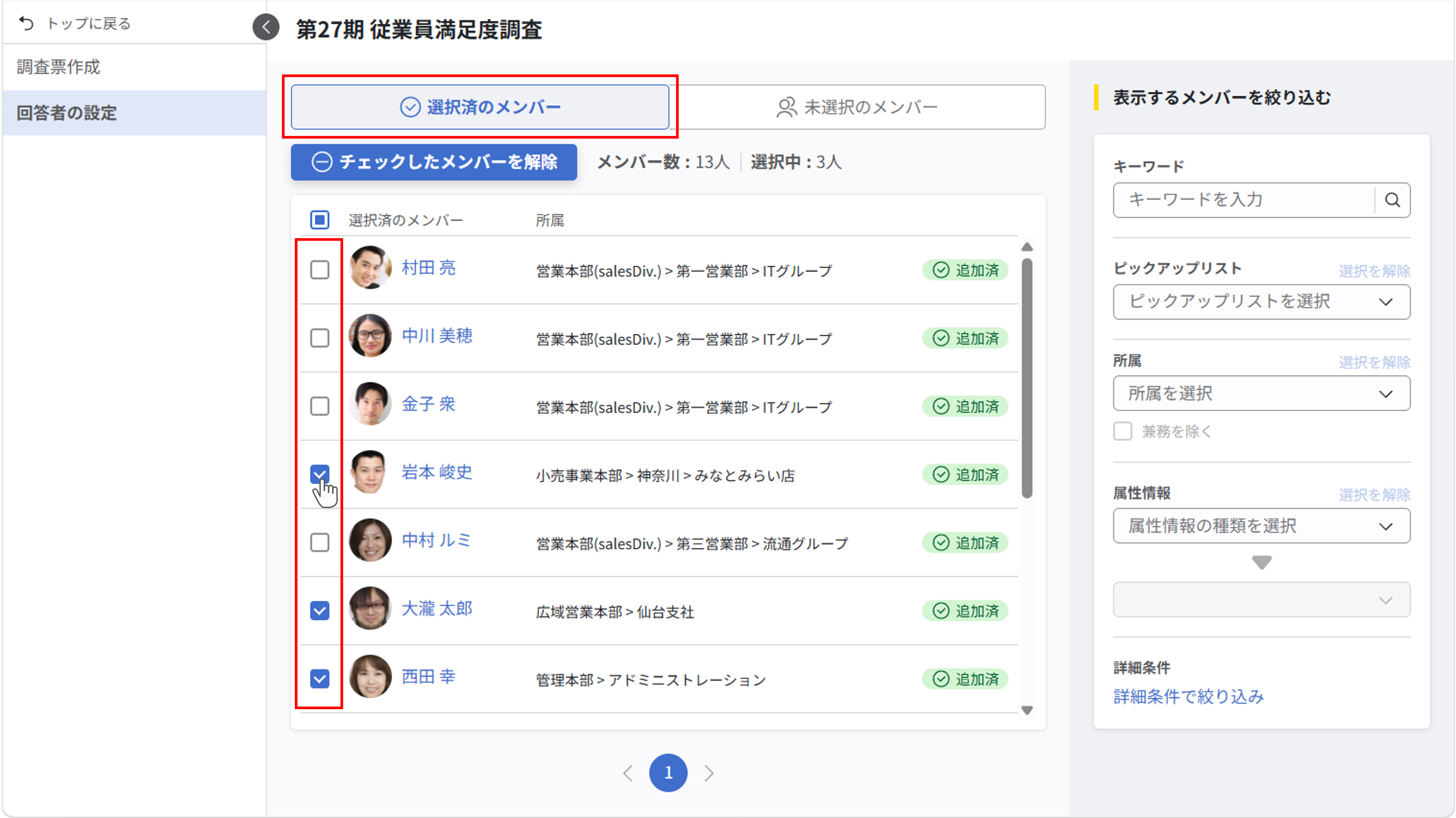Open 調査票作成 in the sidebar
The height and width of the screenshot is (818, 1456).
click(x=134, y=67)
